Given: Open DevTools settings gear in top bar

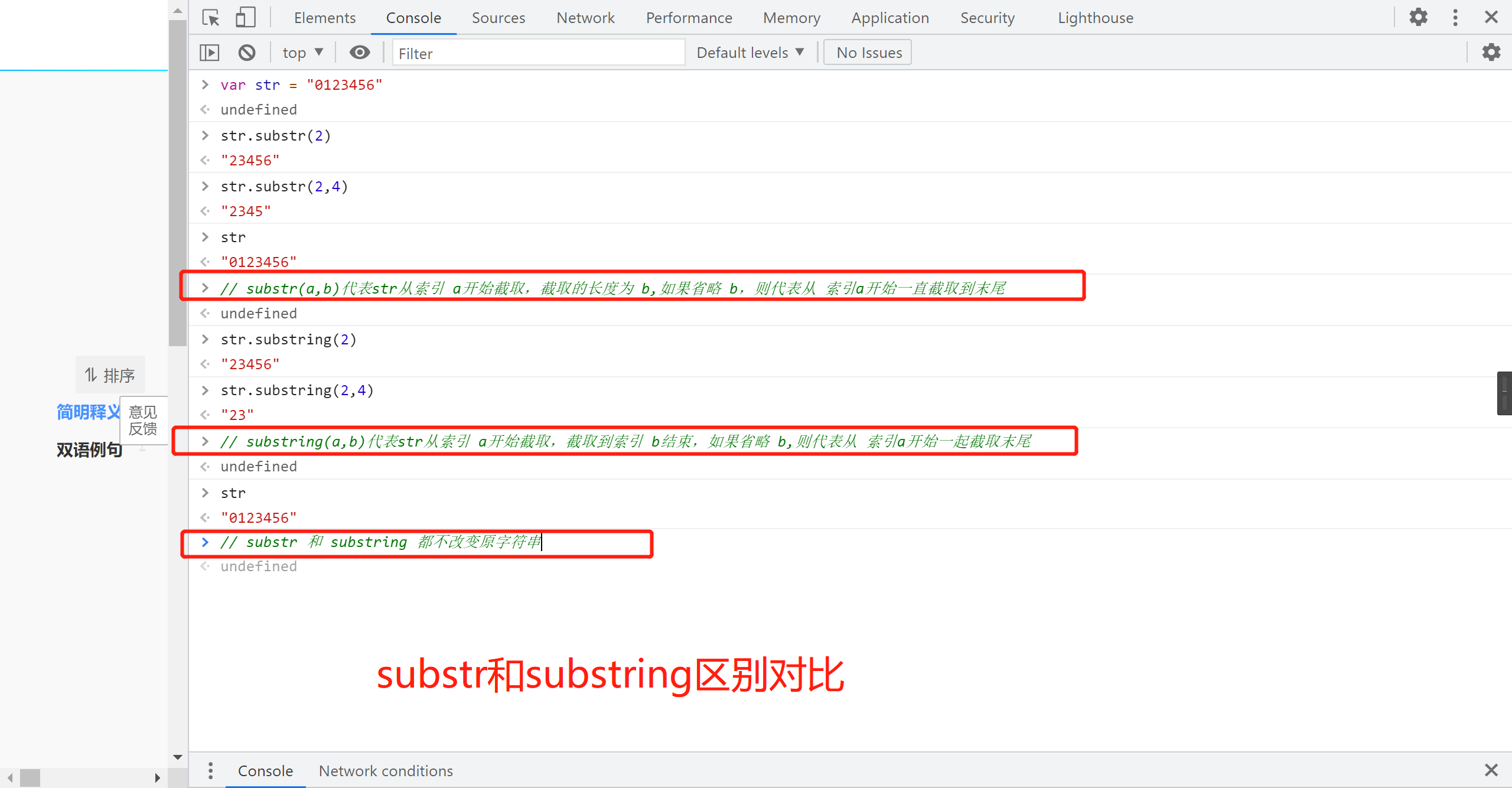Looking at the screenshot, I should click(1418, 18).
